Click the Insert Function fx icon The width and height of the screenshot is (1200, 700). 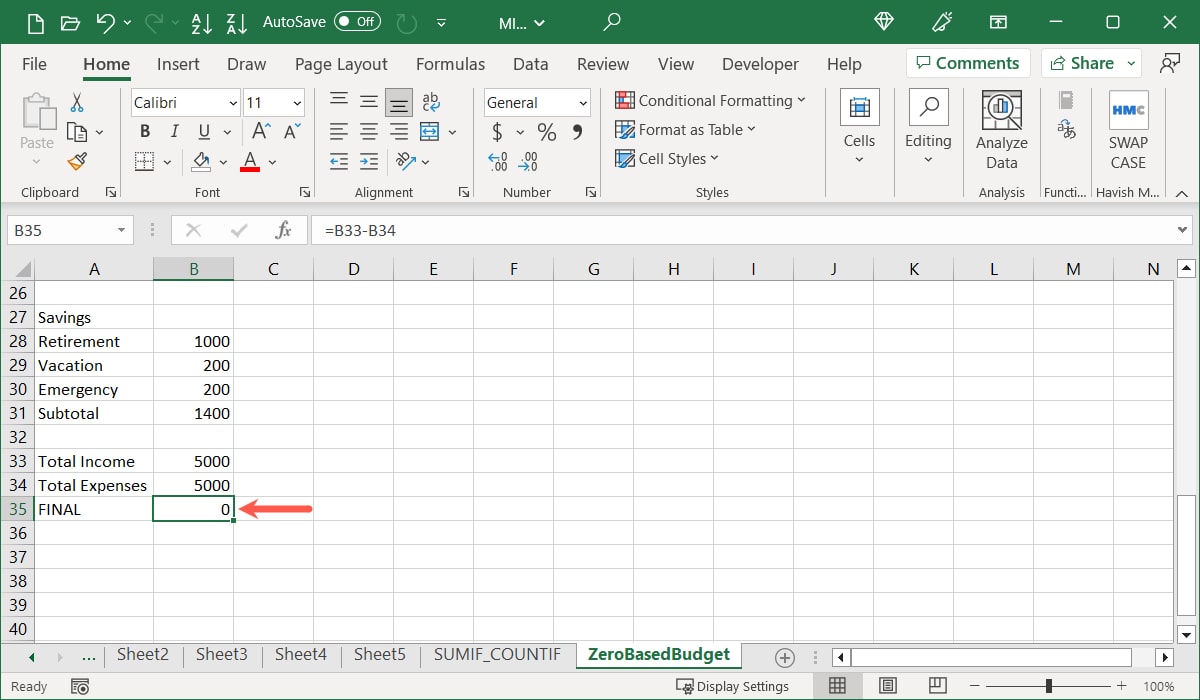[x=283, y=230]
